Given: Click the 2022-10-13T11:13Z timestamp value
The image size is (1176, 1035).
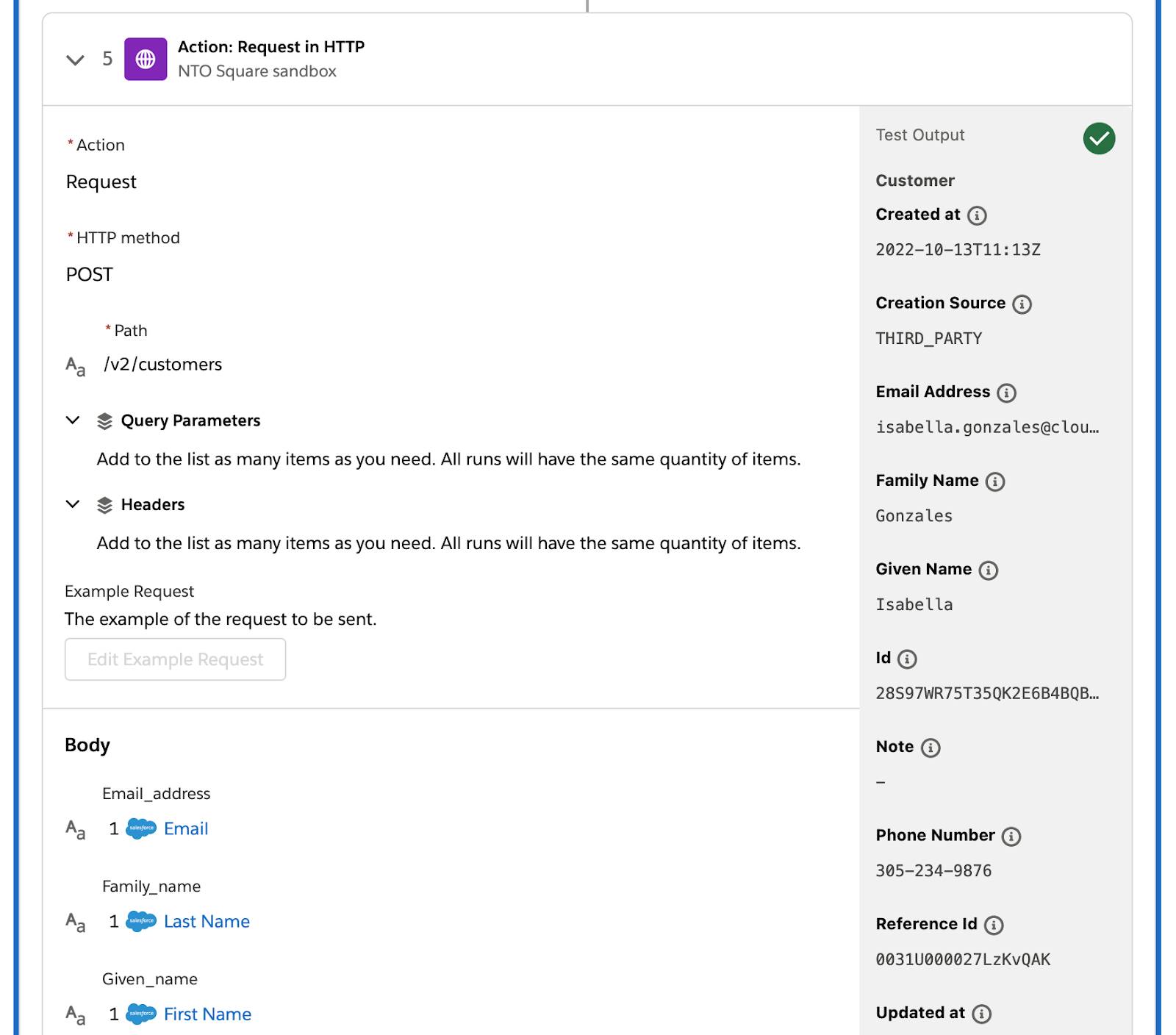Looking at the screenshot, I should click(958, 250).
